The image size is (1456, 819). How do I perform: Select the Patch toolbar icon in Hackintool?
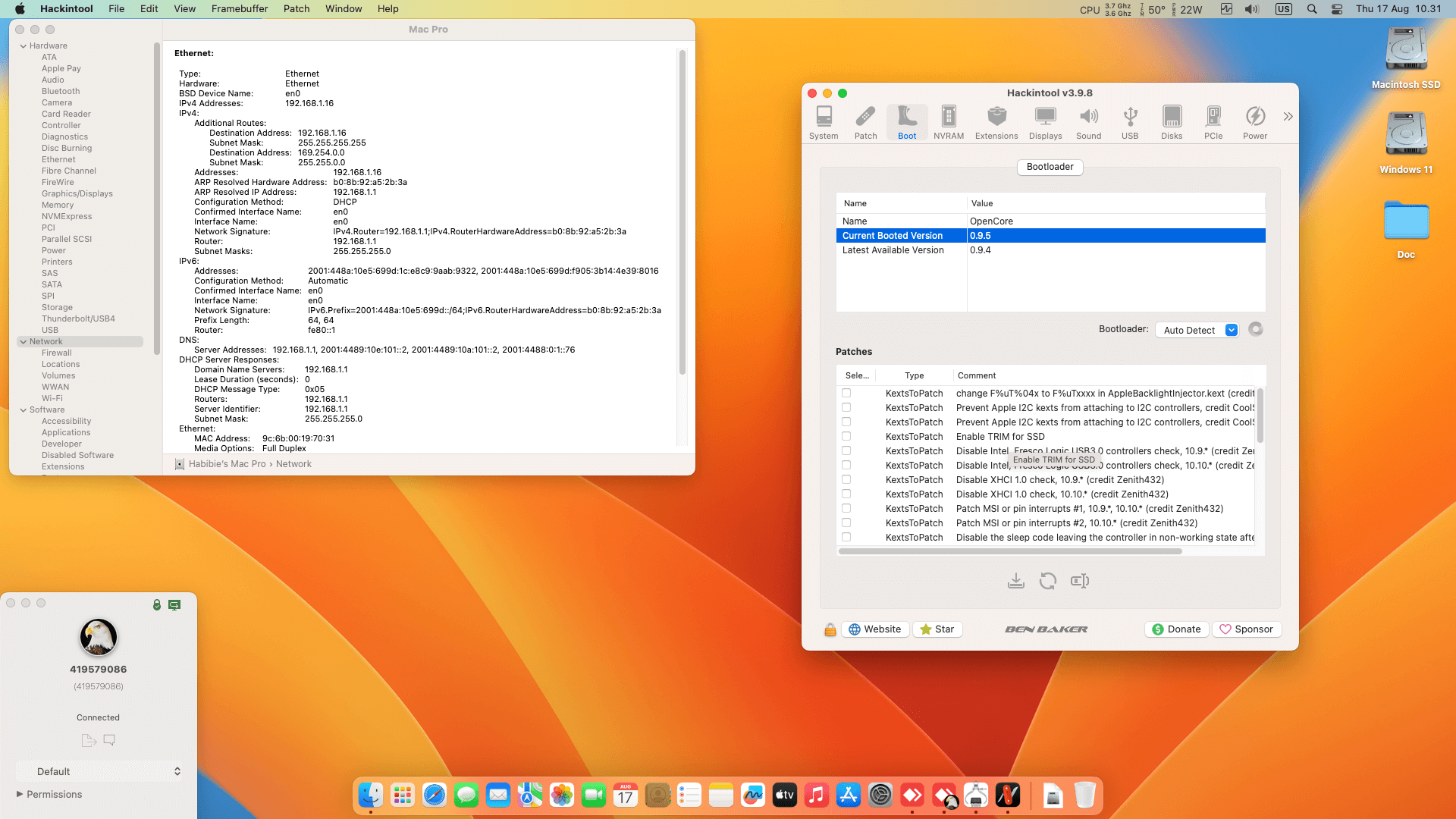[x=865, y=123]
